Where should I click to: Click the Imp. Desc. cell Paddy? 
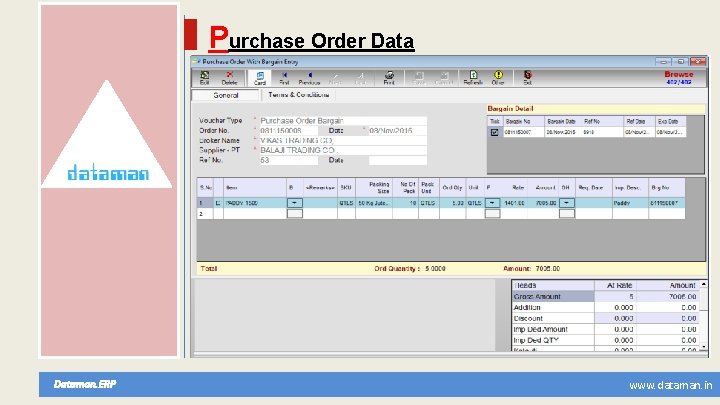(x=630, y=202)
